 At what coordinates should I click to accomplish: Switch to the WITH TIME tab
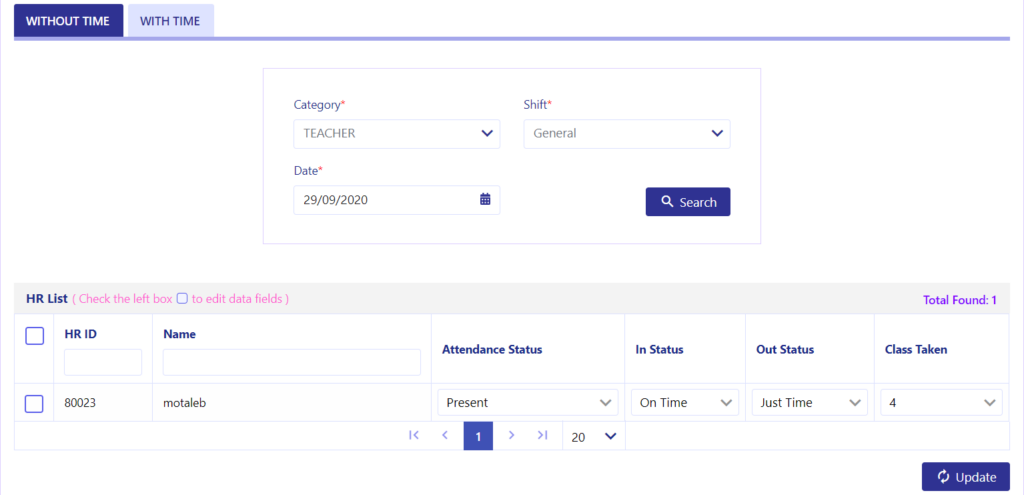click(x=170, y=21)
